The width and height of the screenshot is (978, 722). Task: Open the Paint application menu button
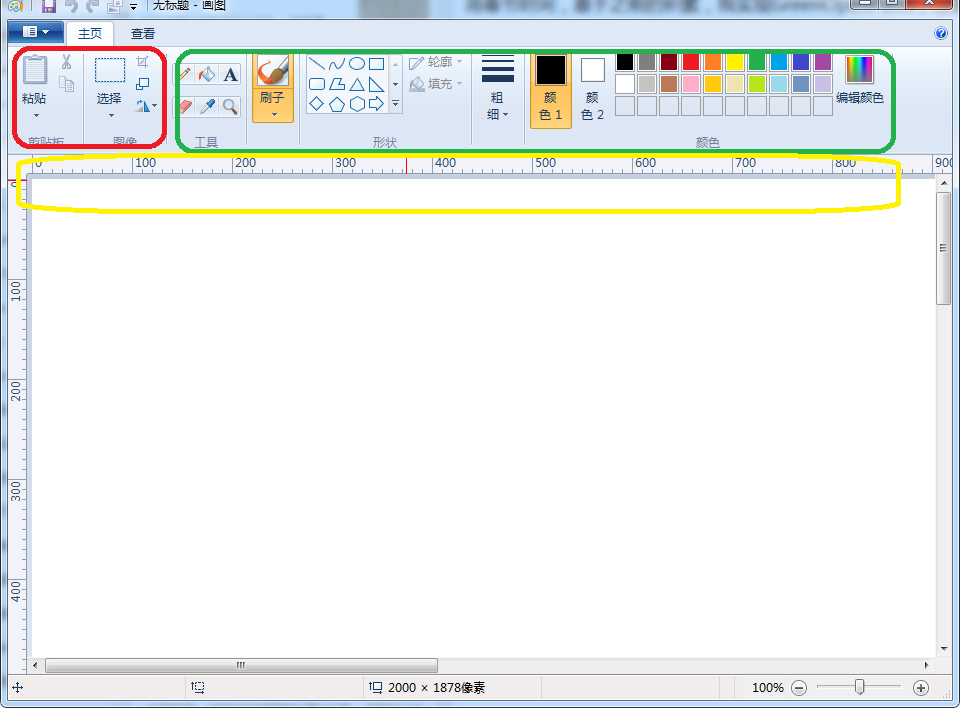[x=36, y=32]
